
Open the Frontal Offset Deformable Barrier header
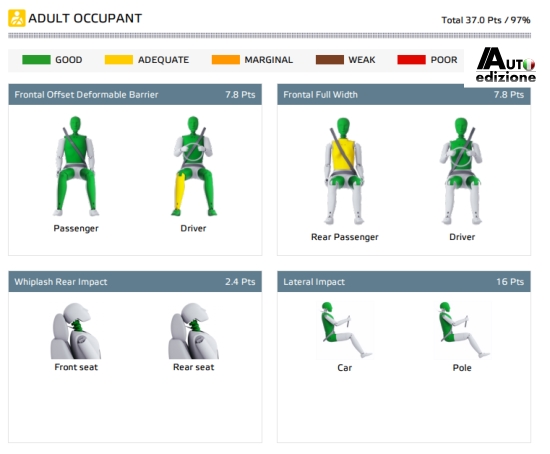pyautogui.click(x=135, y=94)
